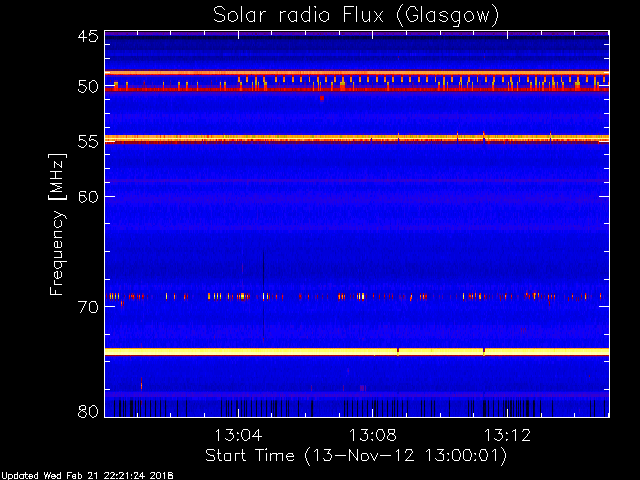Click the black striped region near 80 MHz

click(x=357, y=408)
